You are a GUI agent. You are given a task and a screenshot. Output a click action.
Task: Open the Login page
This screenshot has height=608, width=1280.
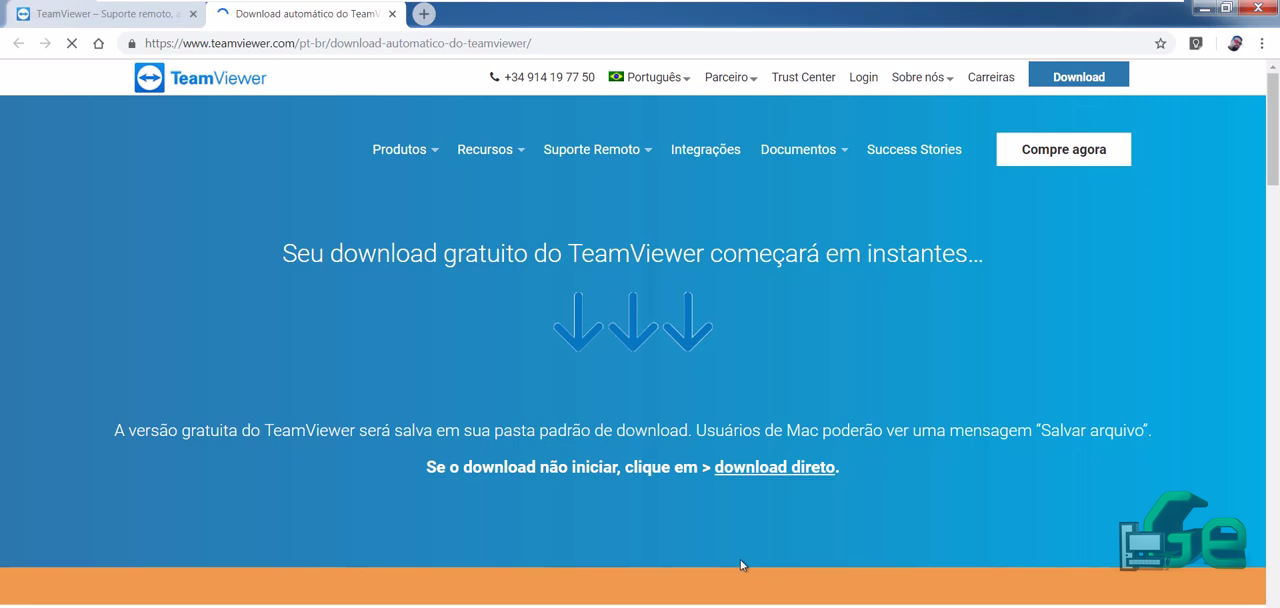coord(863,77)
